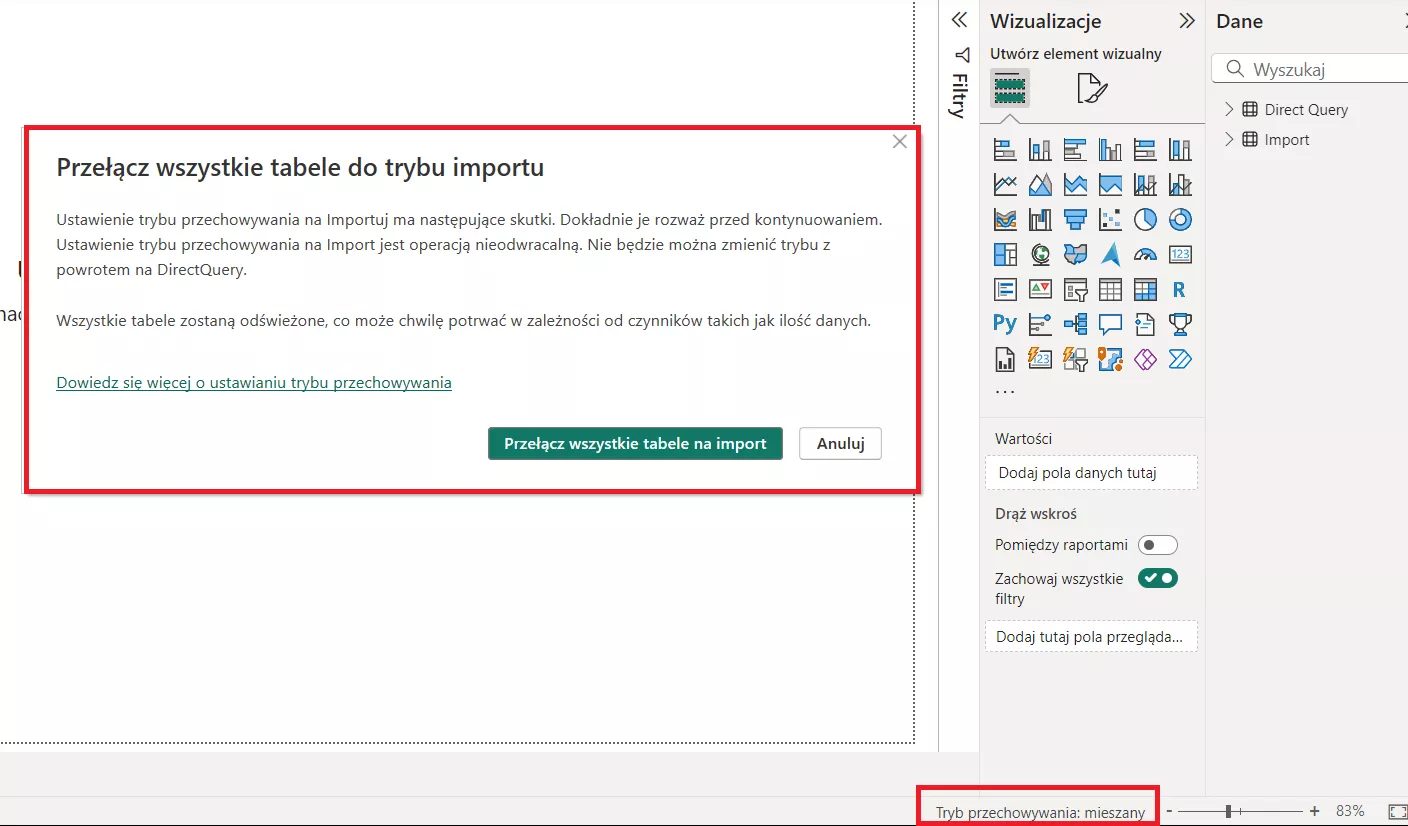Expand the Import table
Screen dimensions: 1408x826
pos(1229,140)
